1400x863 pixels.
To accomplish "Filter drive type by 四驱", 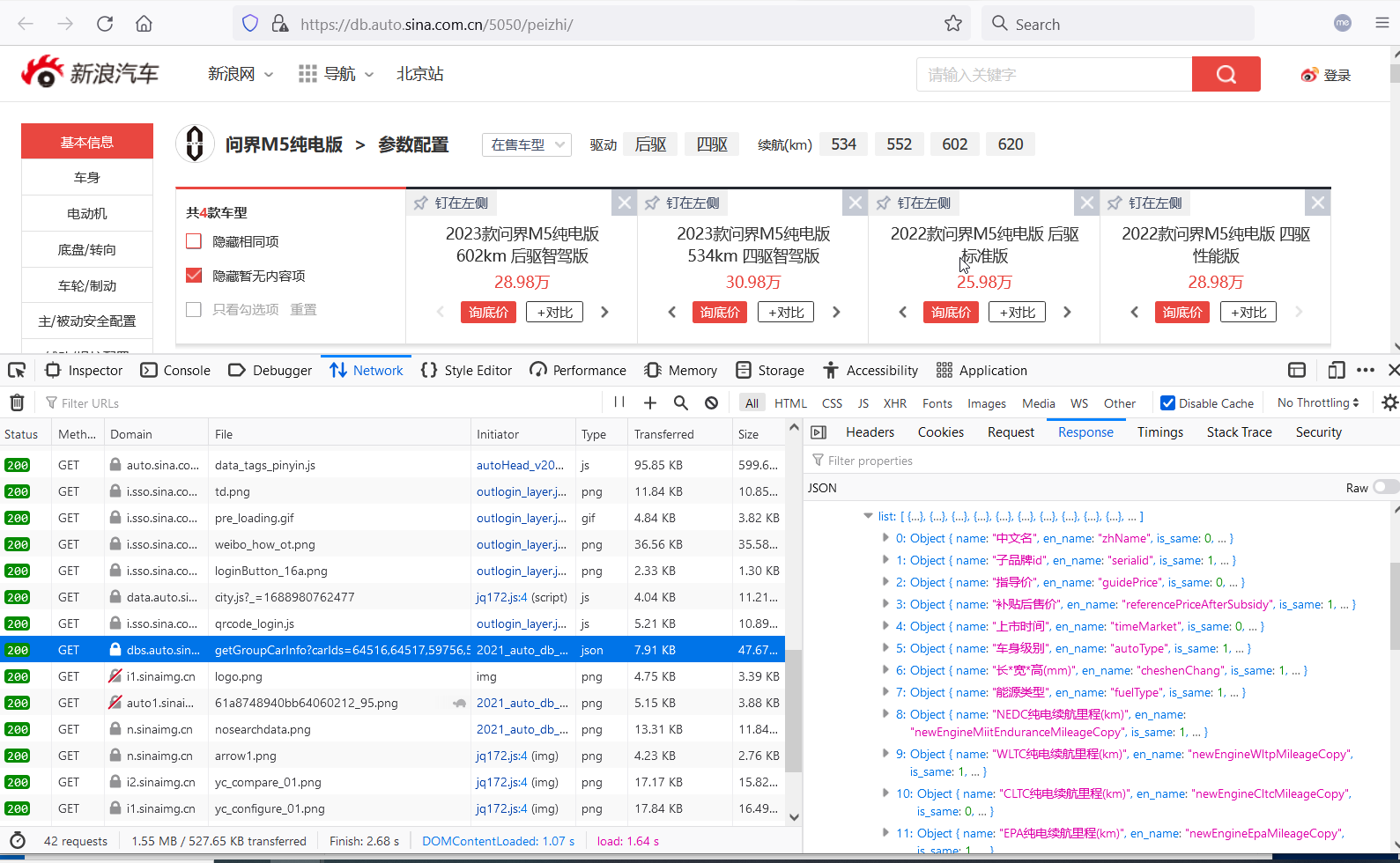I will (x=712, y=144).
